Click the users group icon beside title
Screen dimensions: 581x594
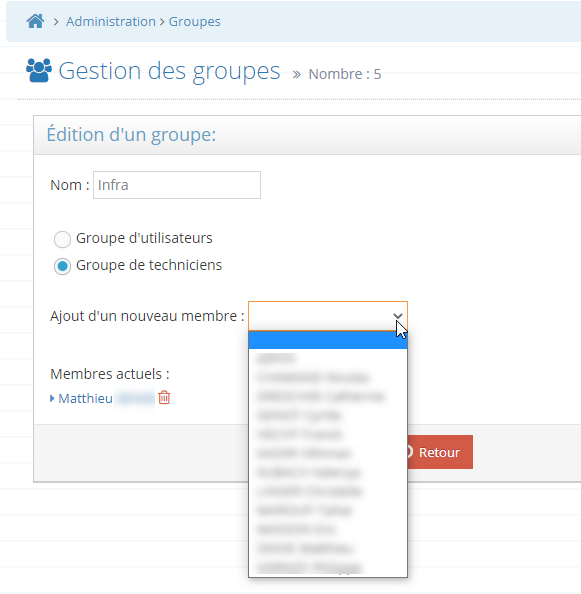[x=39, y=70]
